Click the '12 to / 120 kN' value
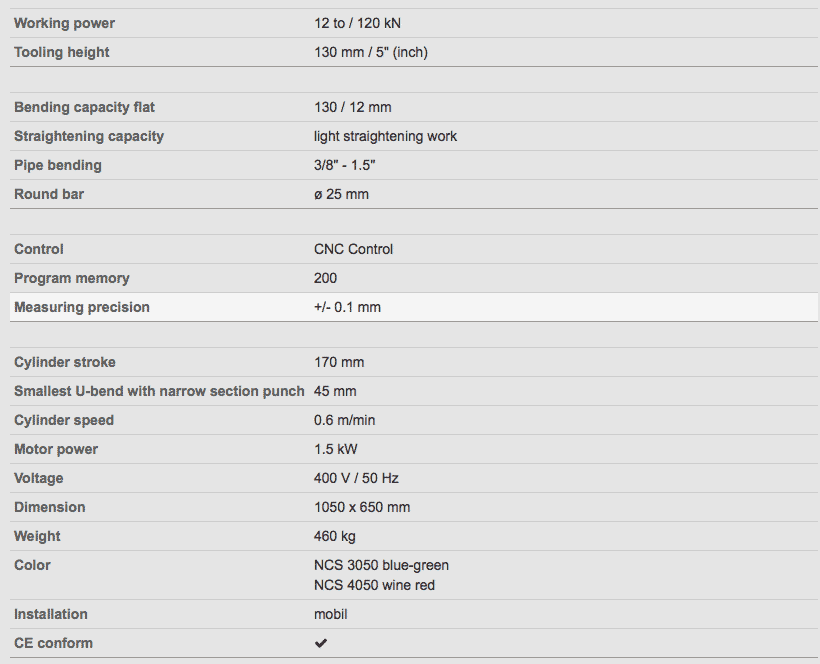The width and height of the screenshot is (820, 664). click(x=357, y=23)
